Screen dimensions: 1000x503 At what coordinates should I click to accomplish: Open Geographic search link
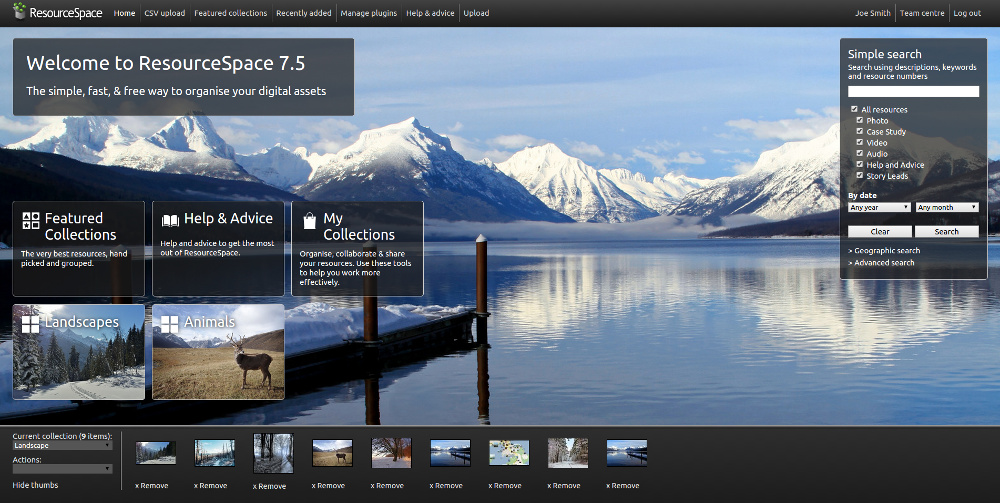[884, 251]
